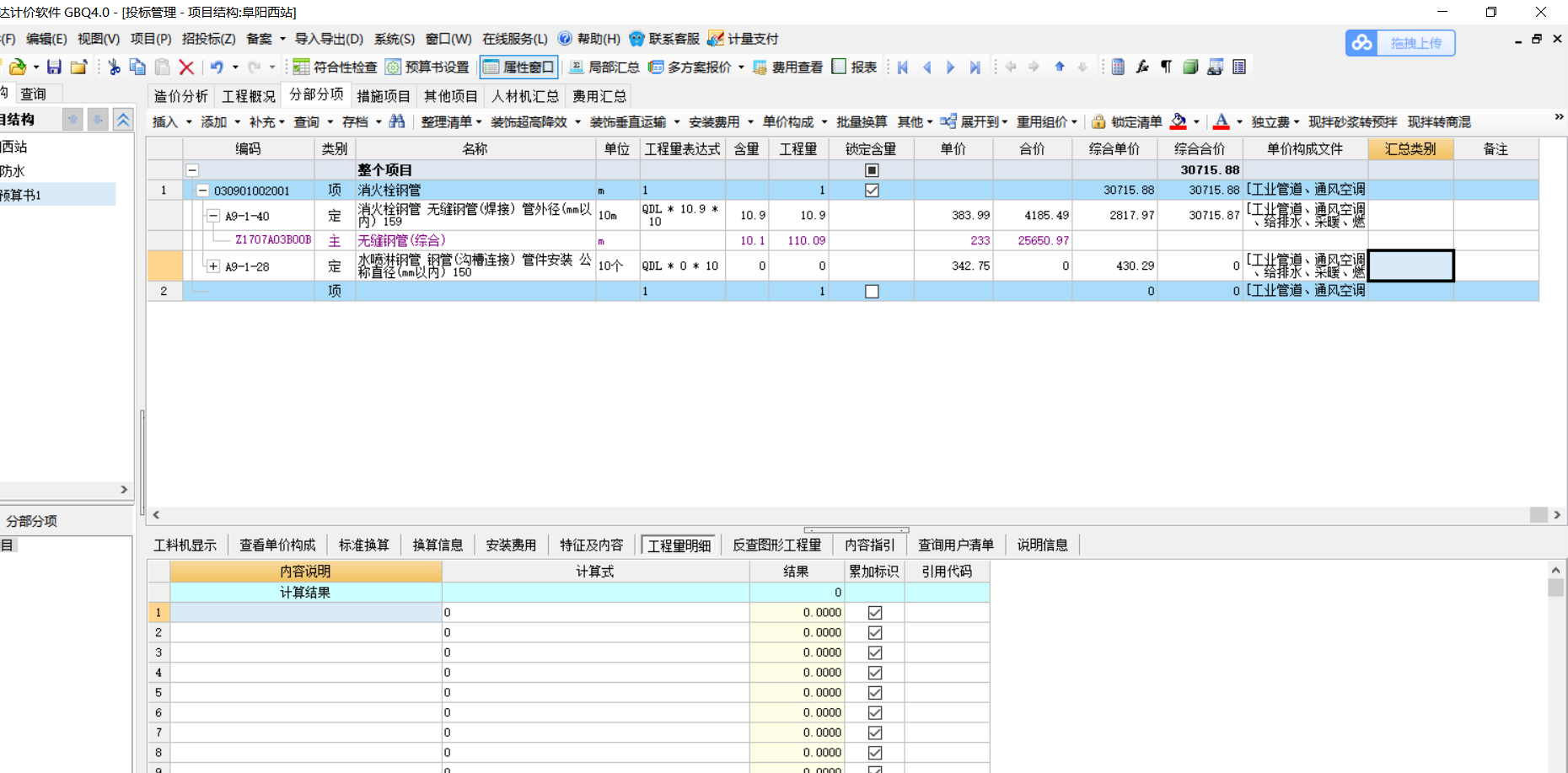Click 锁定清单 lock list button

pos(1126,122)
